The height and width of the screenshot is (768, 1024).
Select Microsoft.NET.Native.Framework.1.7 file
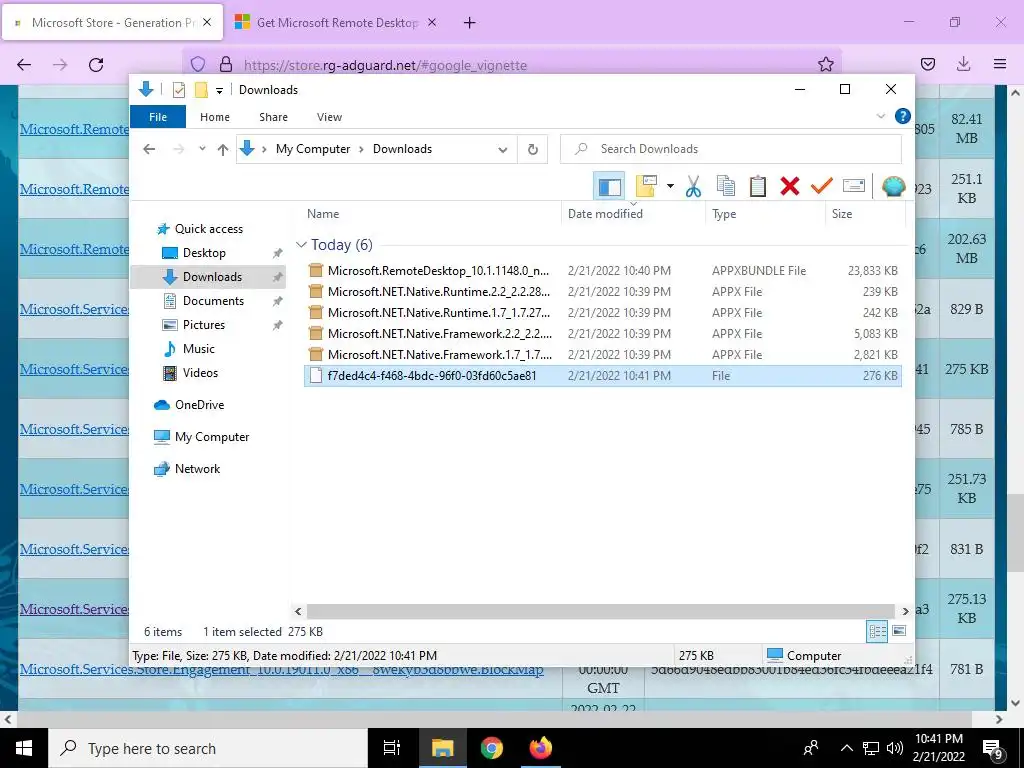point(602,354)
